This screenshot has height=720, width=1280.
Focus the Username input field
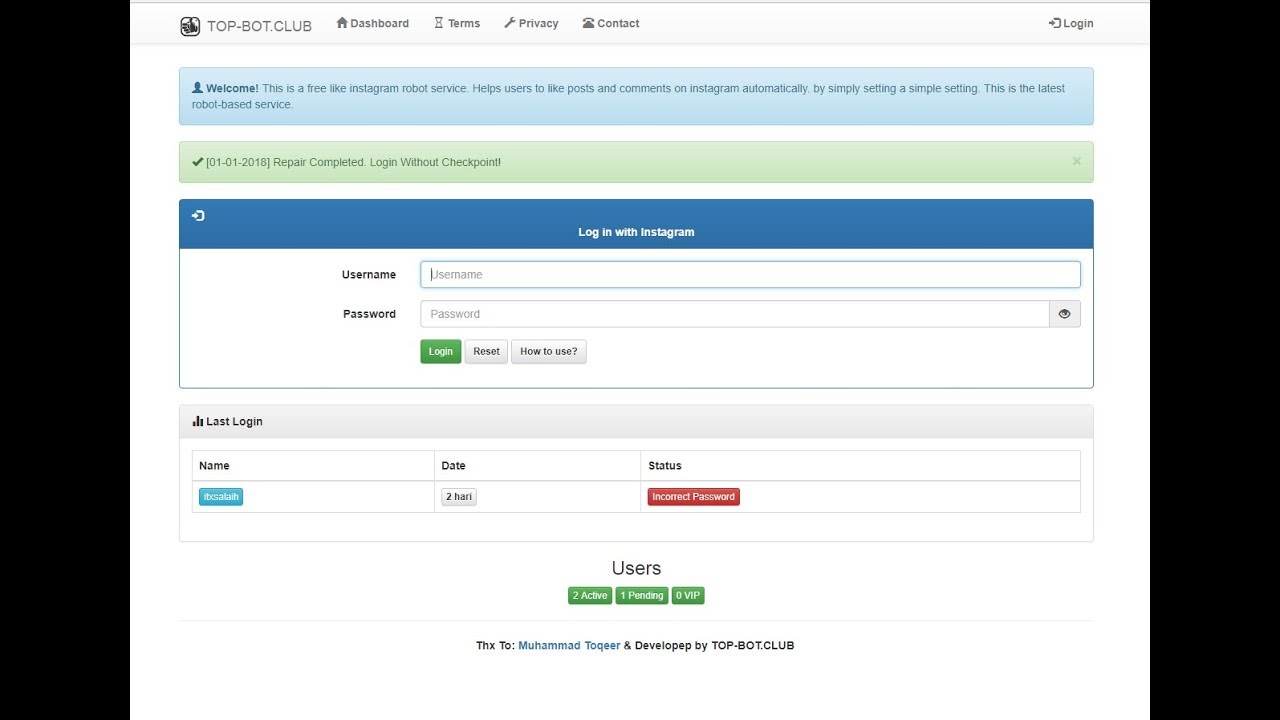coord(750,275)
